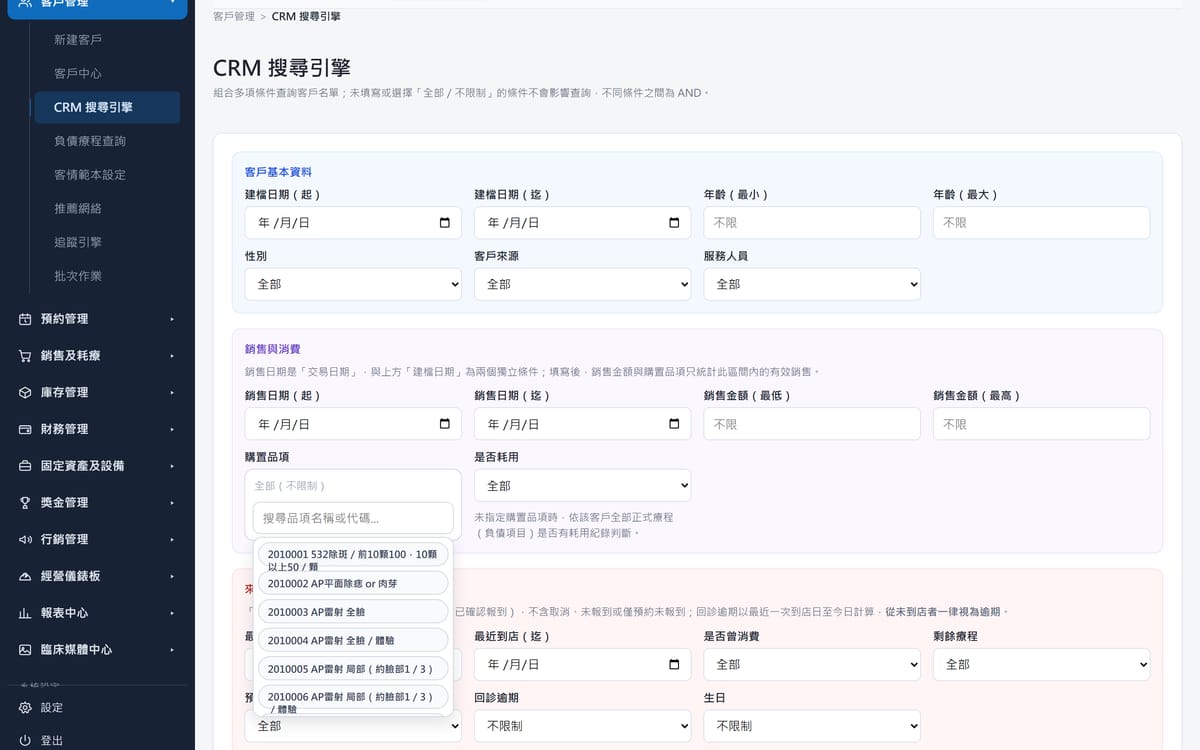This screenshot has width=1200, height=750.
Task: Click the 財務管理 card icon
Action: (25, 429)
